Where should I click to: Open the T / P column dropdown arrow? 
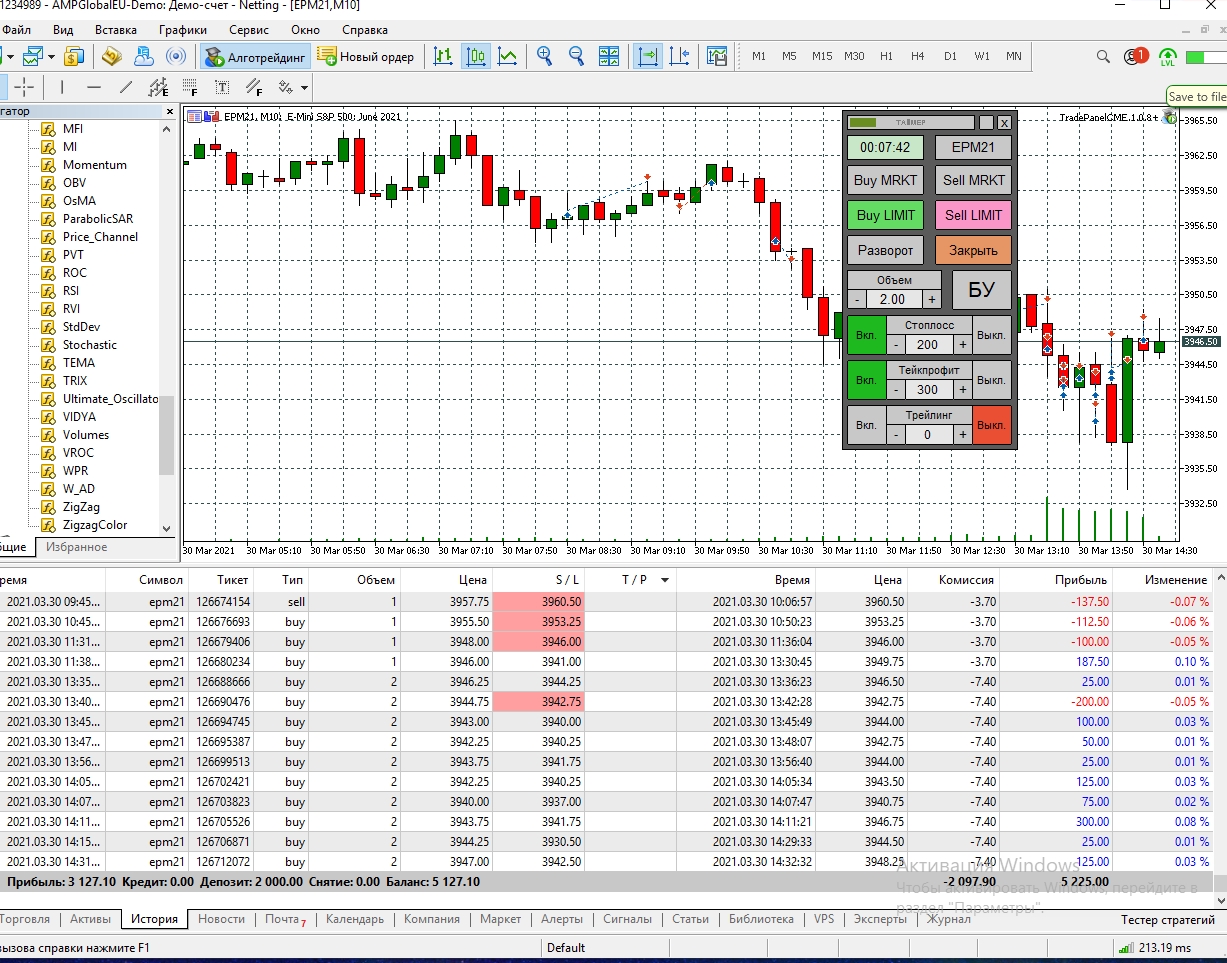[665, 580]
